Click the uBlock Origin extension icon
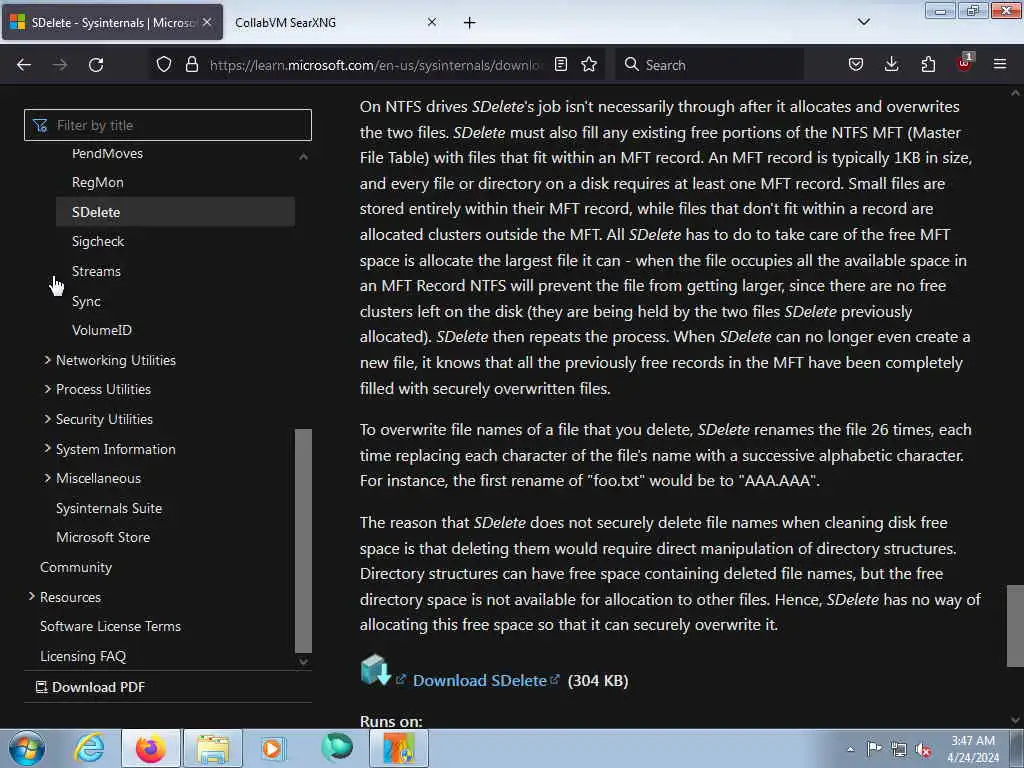Image resolution: width=1024 pixels, height=768 pixels. point(965,63)
